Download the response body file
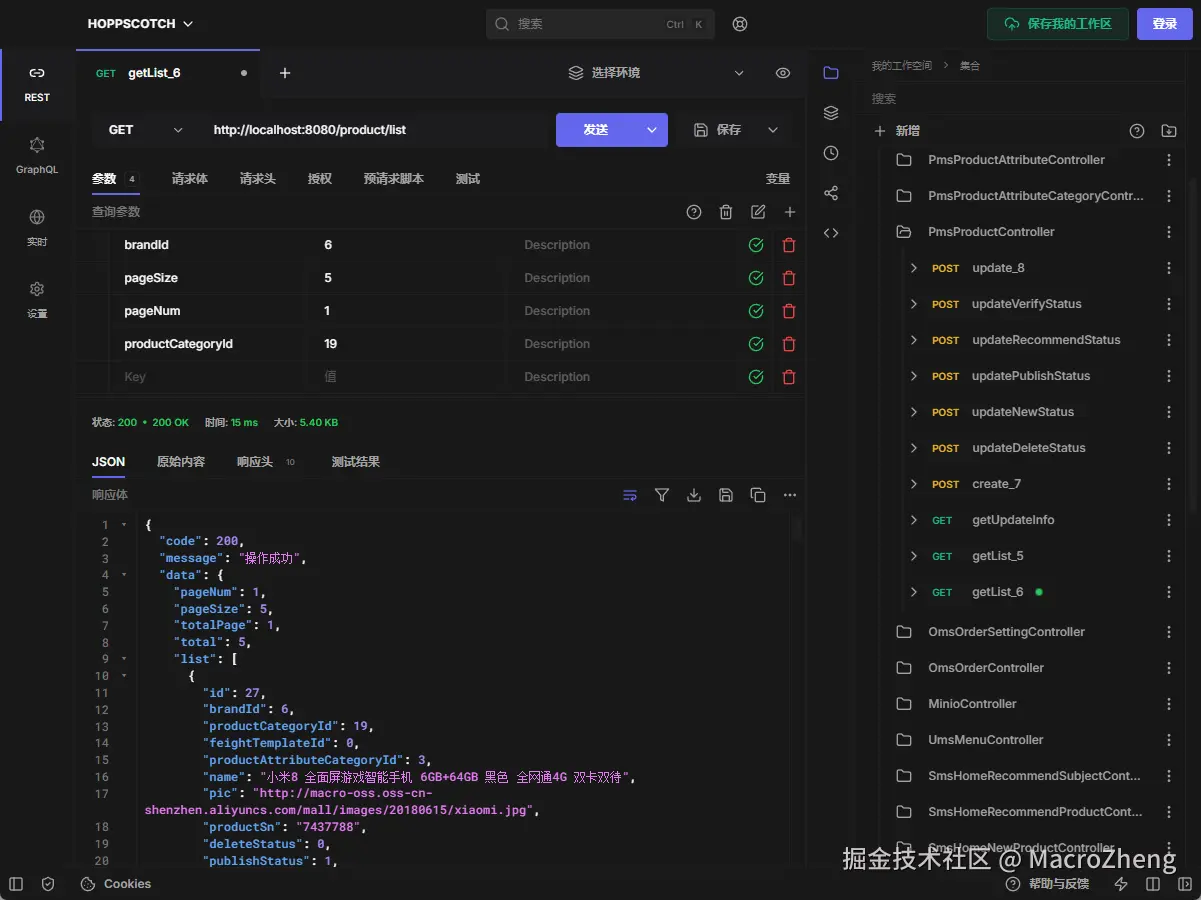This screenshot has width=1201, height=900. click(694, 495)
